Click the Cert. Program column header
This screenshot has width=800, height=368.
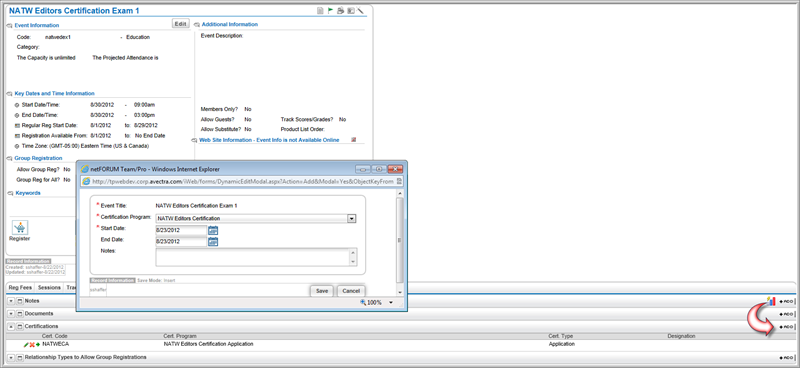(180, 336)
